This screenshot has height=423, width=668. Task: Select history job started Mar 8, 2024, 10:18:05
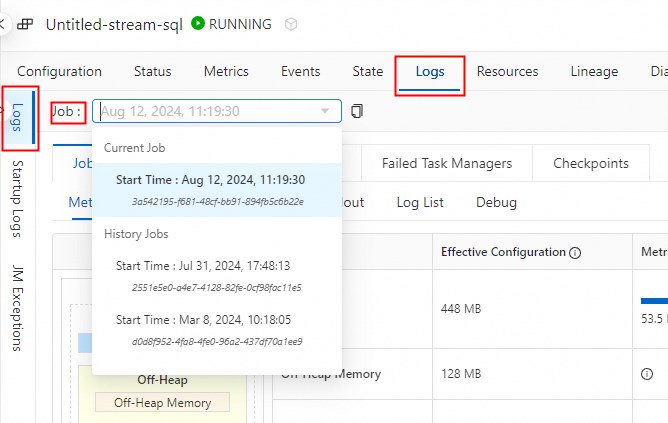coord(217,330)
